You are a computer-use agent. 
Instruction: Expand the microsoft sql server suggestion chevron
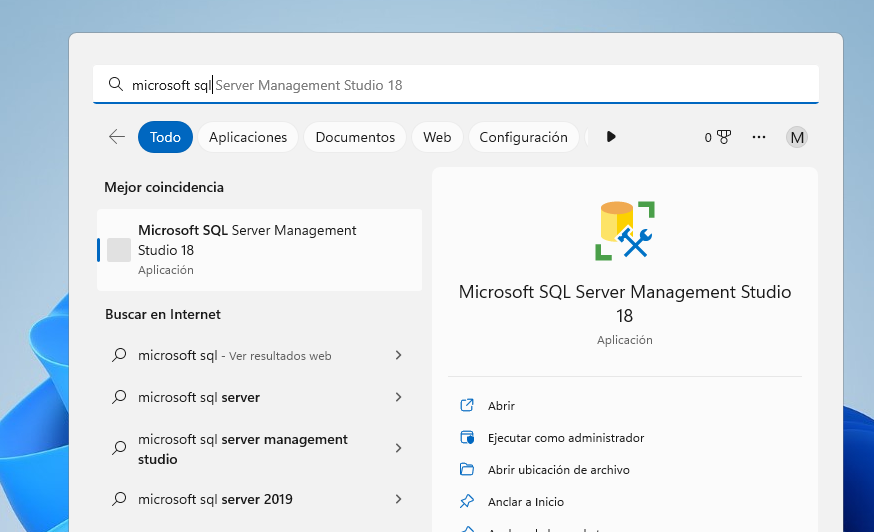point(399,397)
